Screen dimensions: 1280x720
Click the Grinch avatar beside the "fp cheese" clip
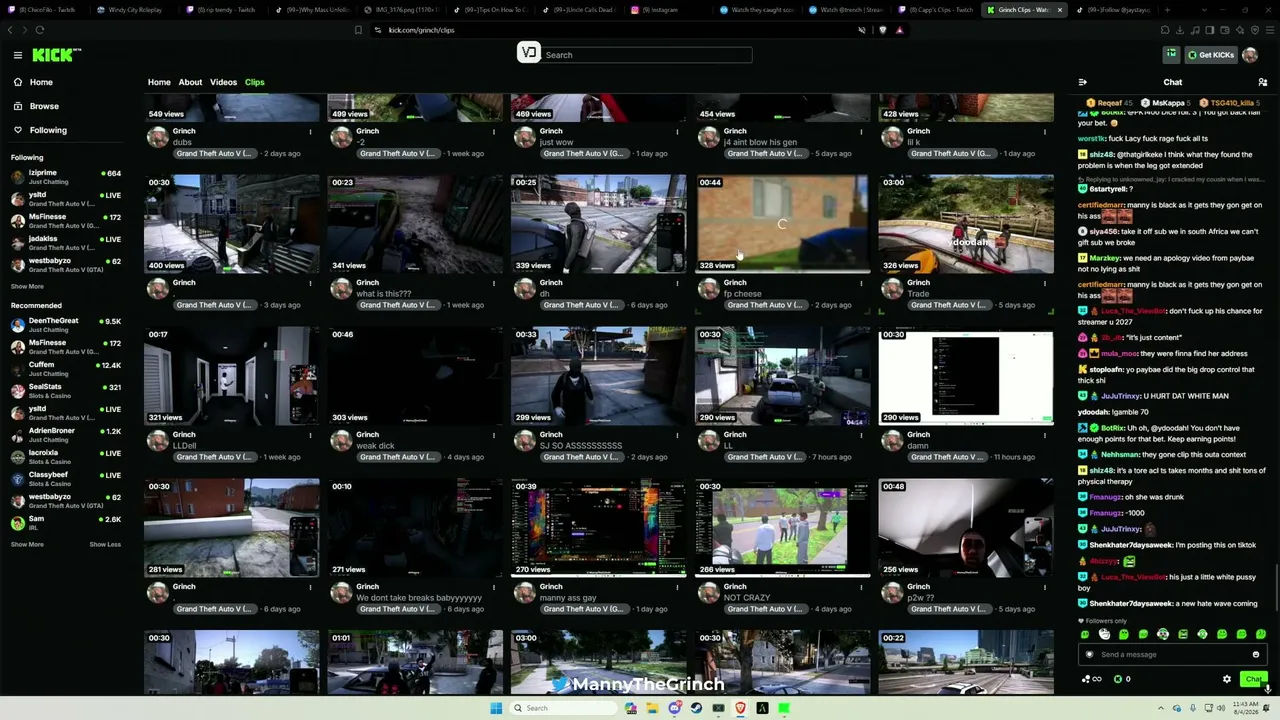coord(709,290)
